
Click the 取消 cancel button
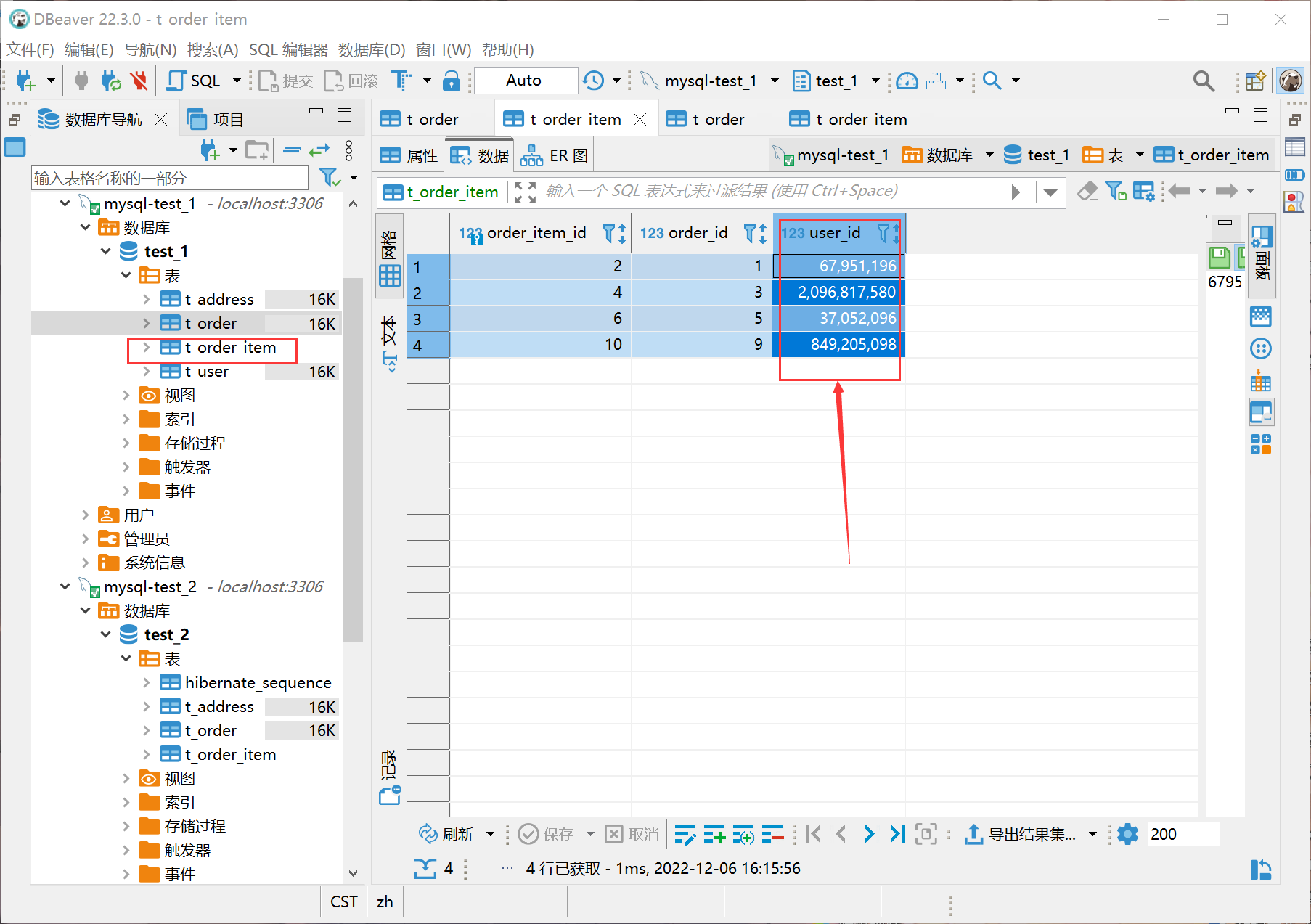tap(632, 834)
